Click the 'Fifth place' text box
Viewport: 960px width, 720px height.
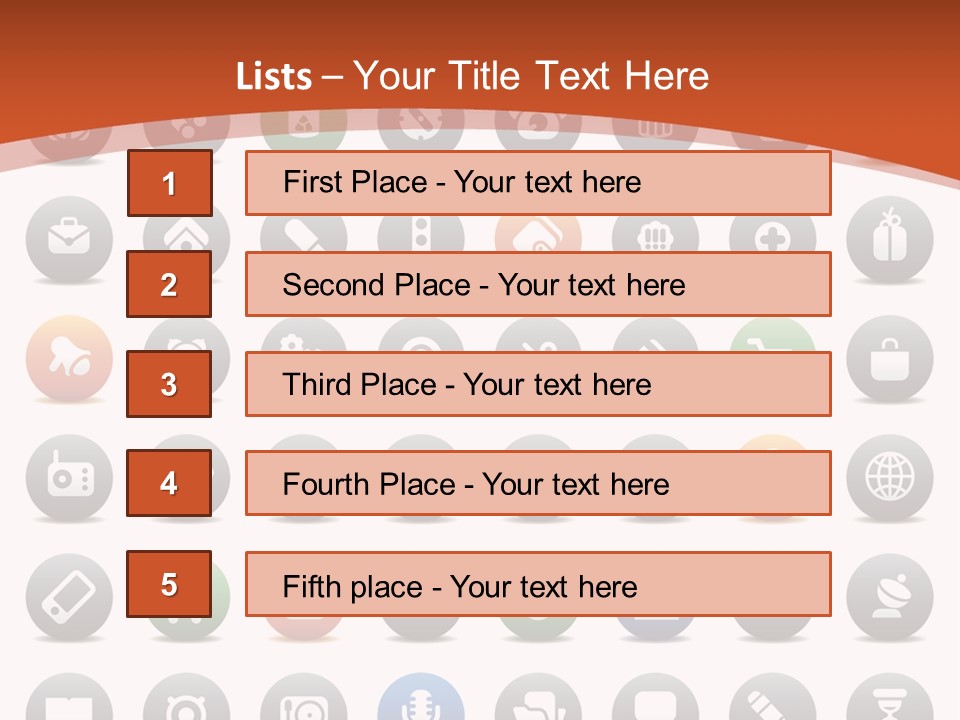[x=538, y=585]
